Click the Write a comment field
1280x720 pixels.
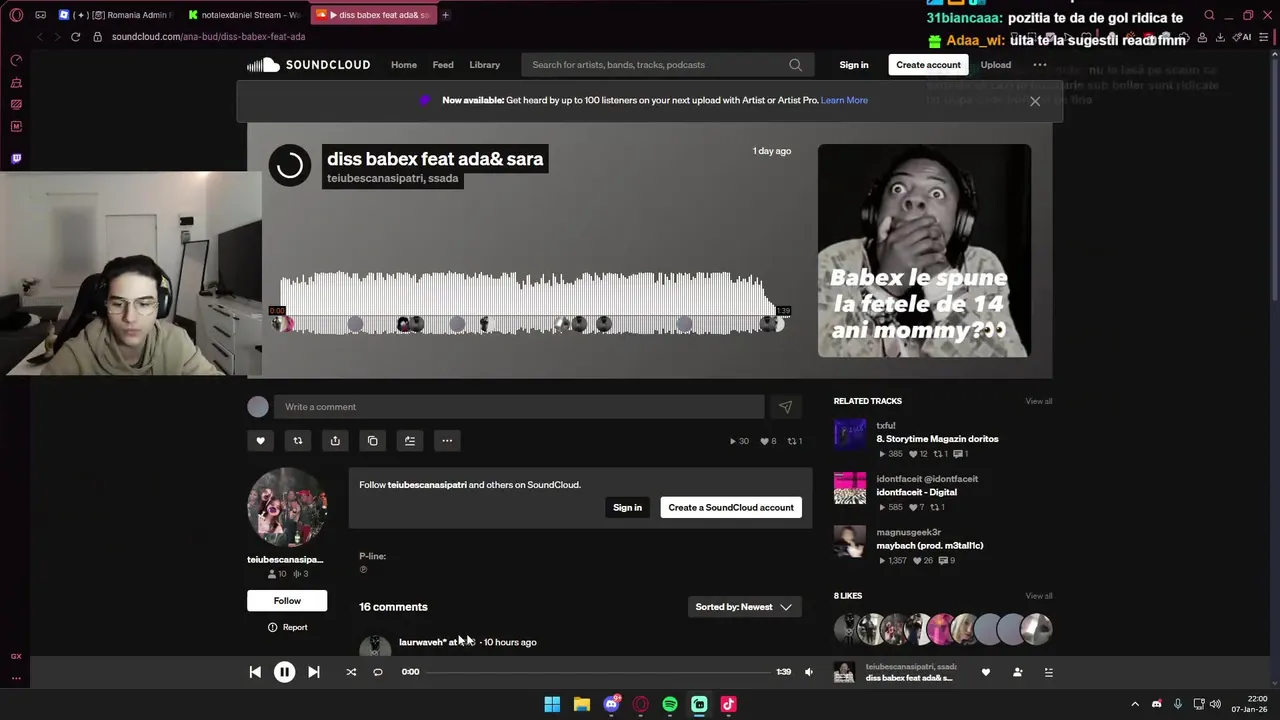click(519, 407)
